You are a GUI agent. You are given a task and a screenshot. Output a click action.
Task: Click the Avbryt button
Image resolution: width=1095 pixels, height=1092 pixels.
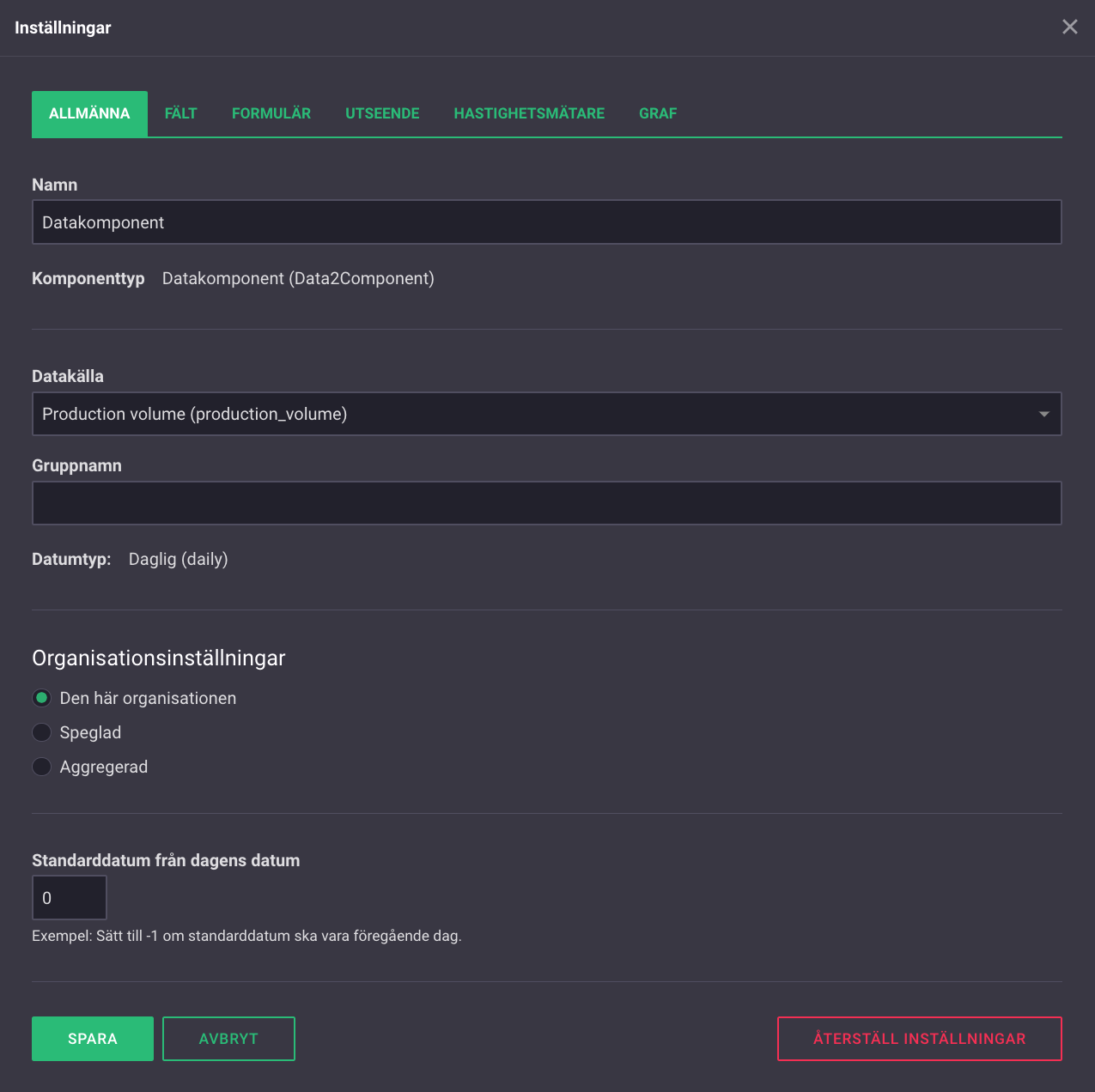pyautogui.click(x=228, y=1039)
